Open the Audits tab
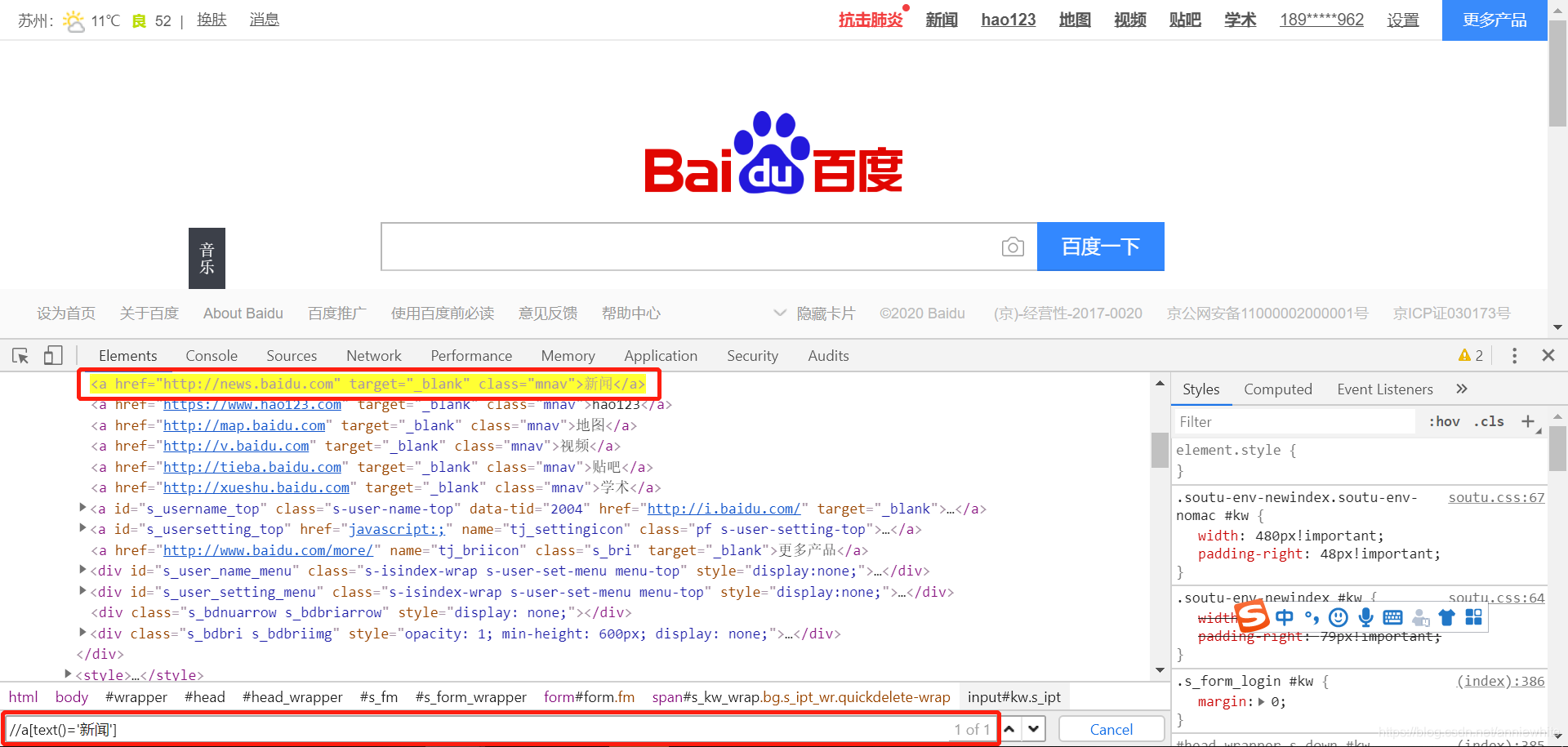1568x747 pixels. [x=828, y=356]
